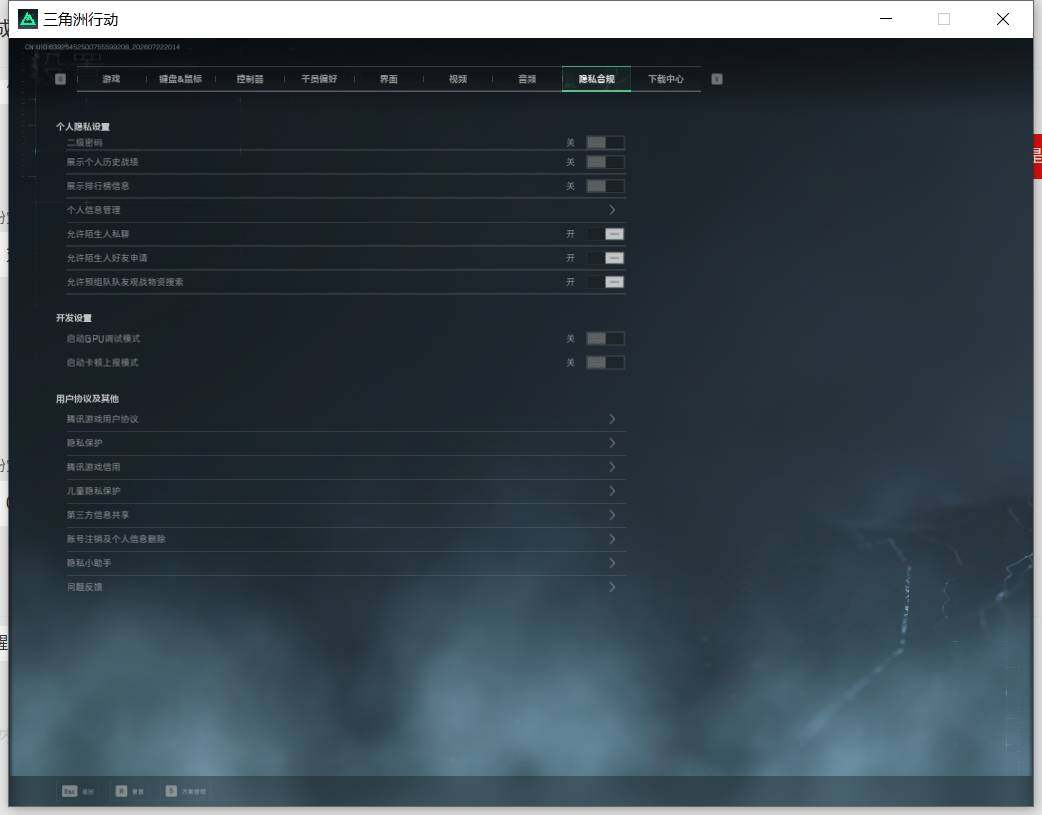
Task: Click the 三角洲行动 window title text
Action: 81,19
